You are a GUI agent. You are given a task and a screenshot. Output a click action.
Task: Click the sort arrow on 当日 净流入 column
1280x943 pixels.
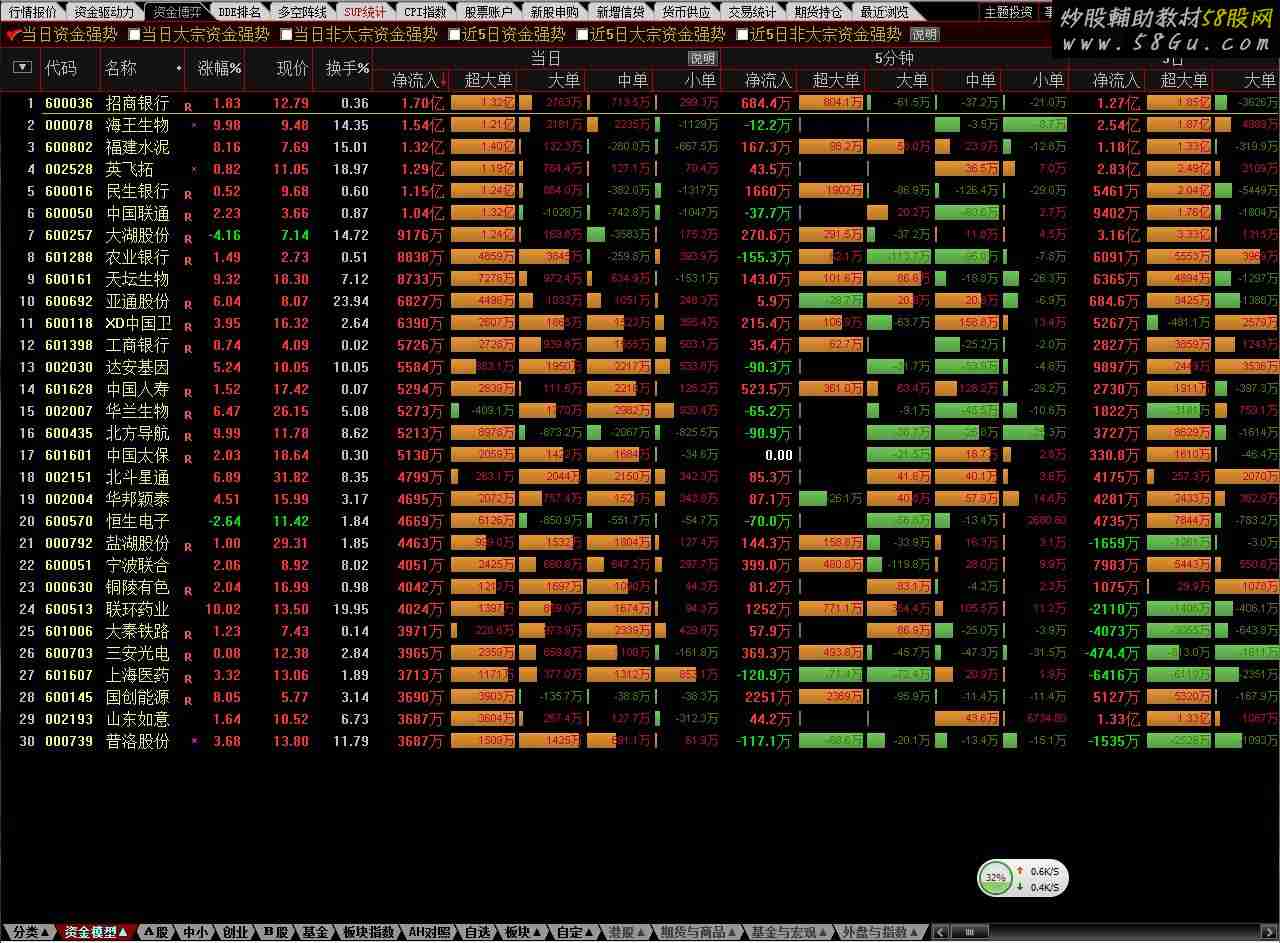click(443, 80)
